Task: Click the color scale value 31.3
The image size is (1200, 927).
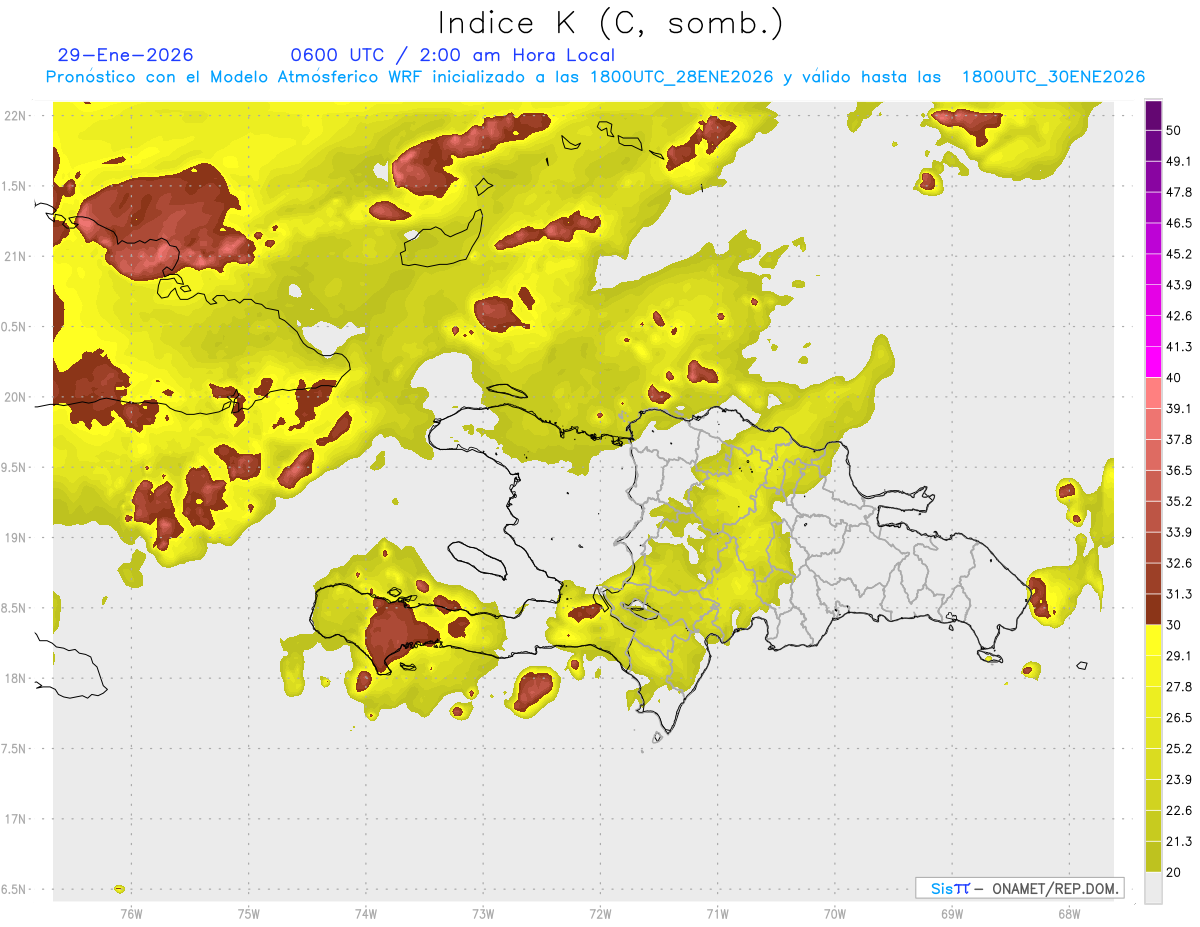Action: point(1179,594)
